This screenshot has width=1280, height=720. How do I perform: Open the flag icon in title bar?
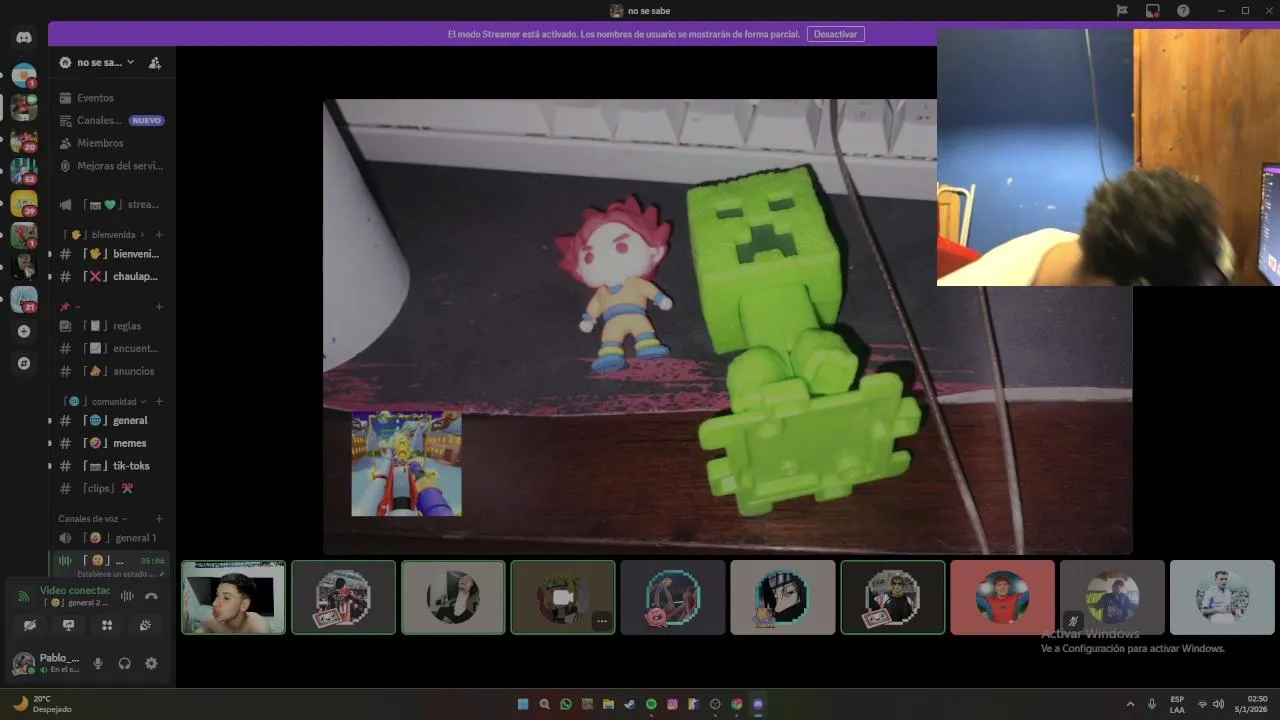(x=1122, y=11)
